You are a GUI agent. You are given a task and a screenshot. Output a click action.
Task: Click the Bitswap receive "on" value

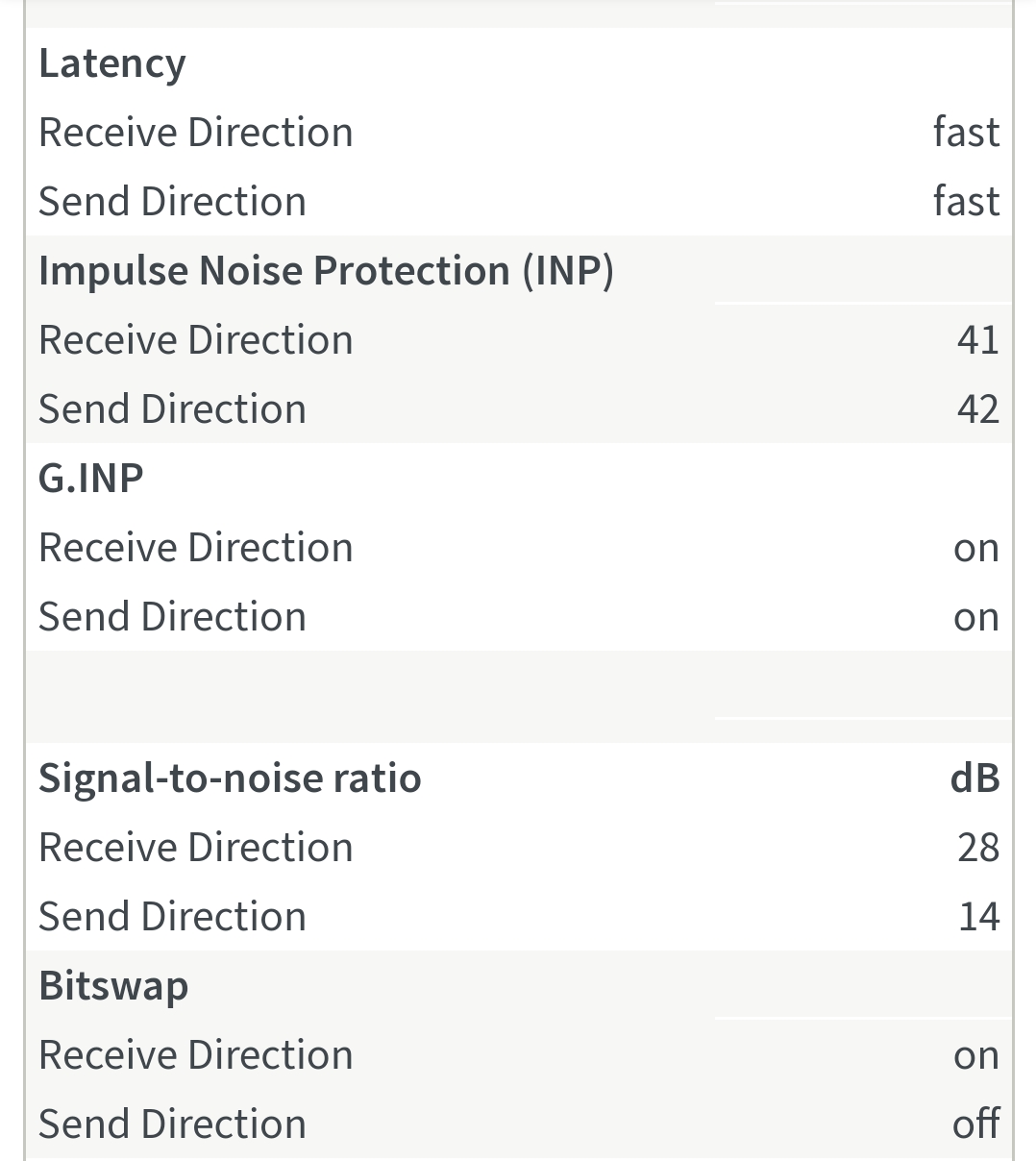click(x=975, y=1056)
